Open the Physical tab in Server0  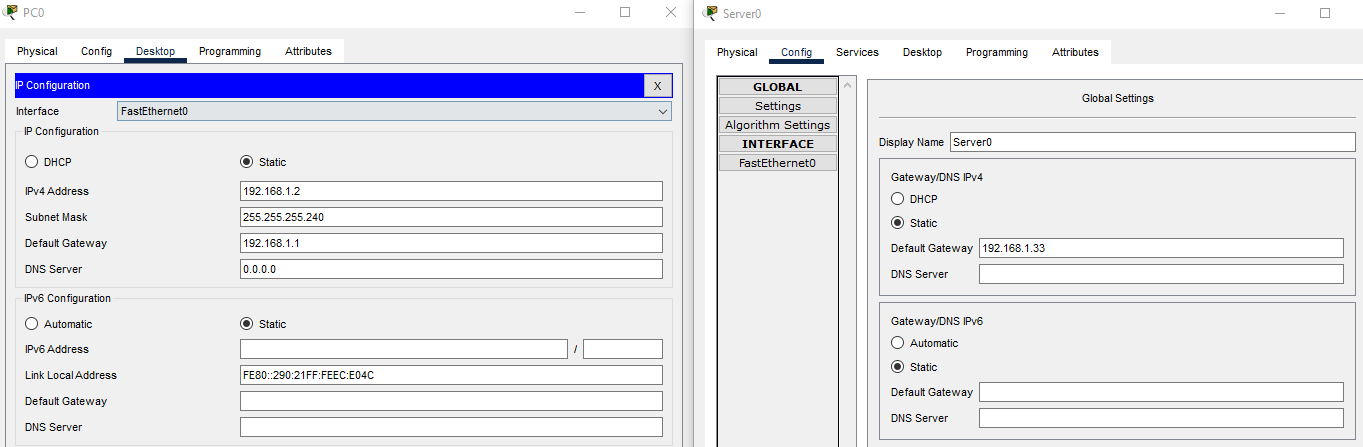[737, 52]
